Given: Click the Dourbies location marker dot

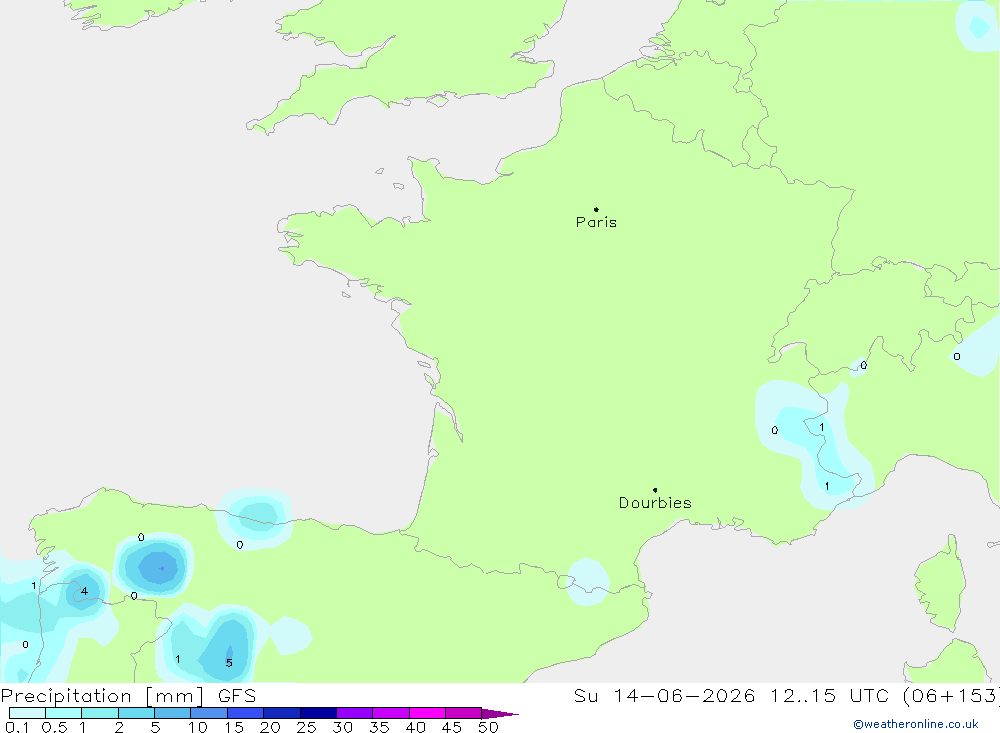Looking at the screenshot, I should click(x=655, y=490).
